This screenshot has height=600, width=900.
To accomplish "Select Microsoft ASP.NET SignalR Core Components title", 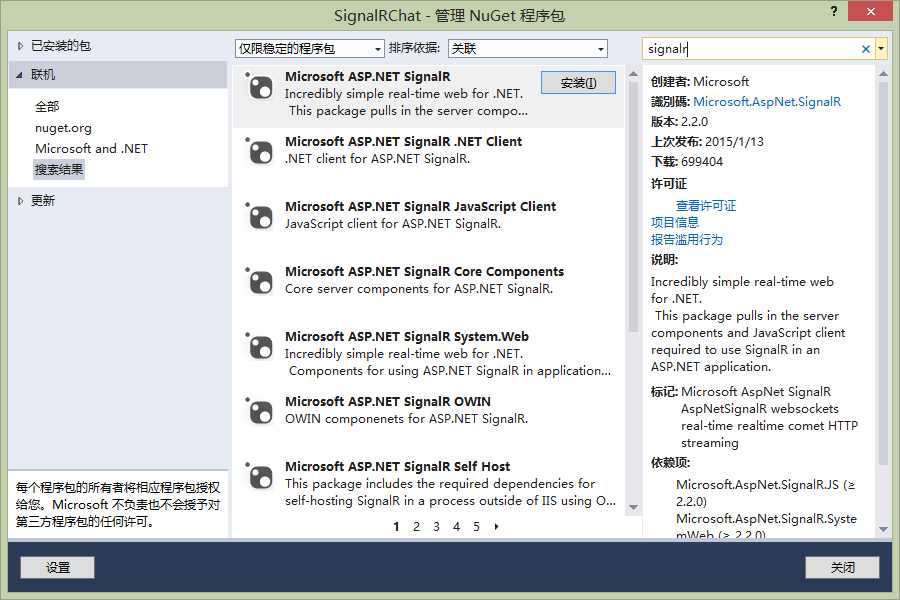I will point(424,271).
